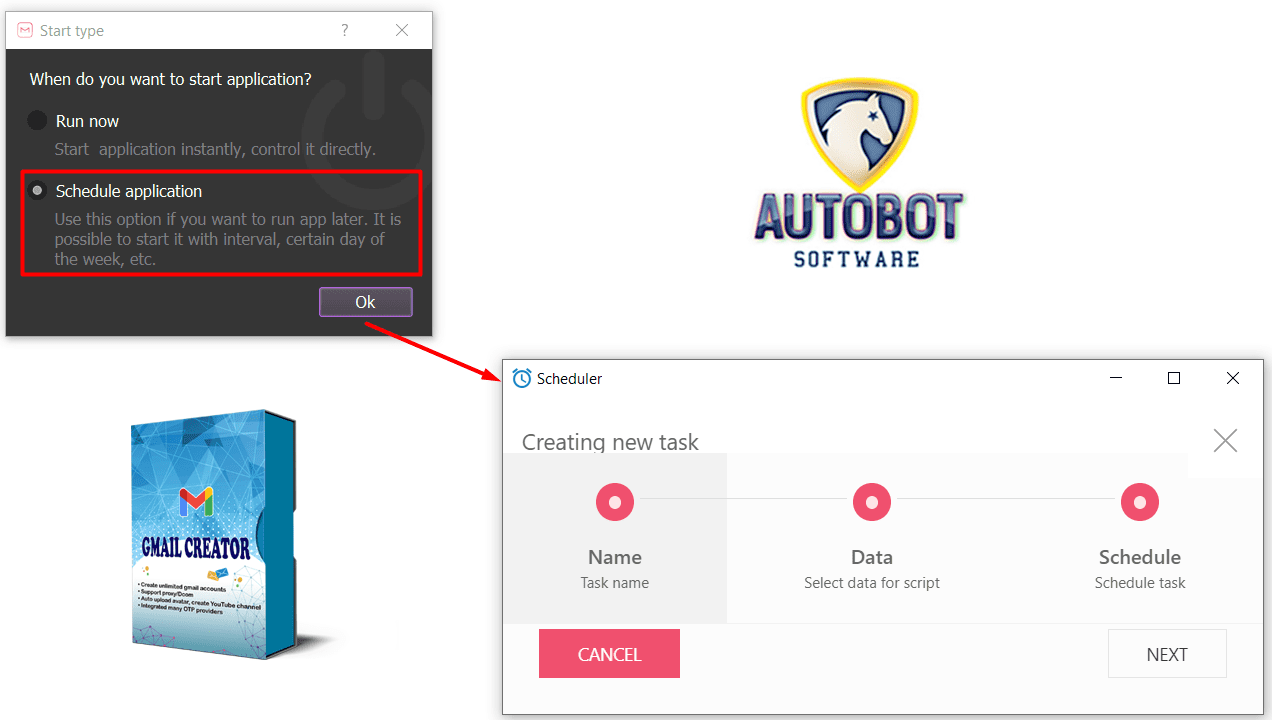Select the Run now radio button

point(37,121)
